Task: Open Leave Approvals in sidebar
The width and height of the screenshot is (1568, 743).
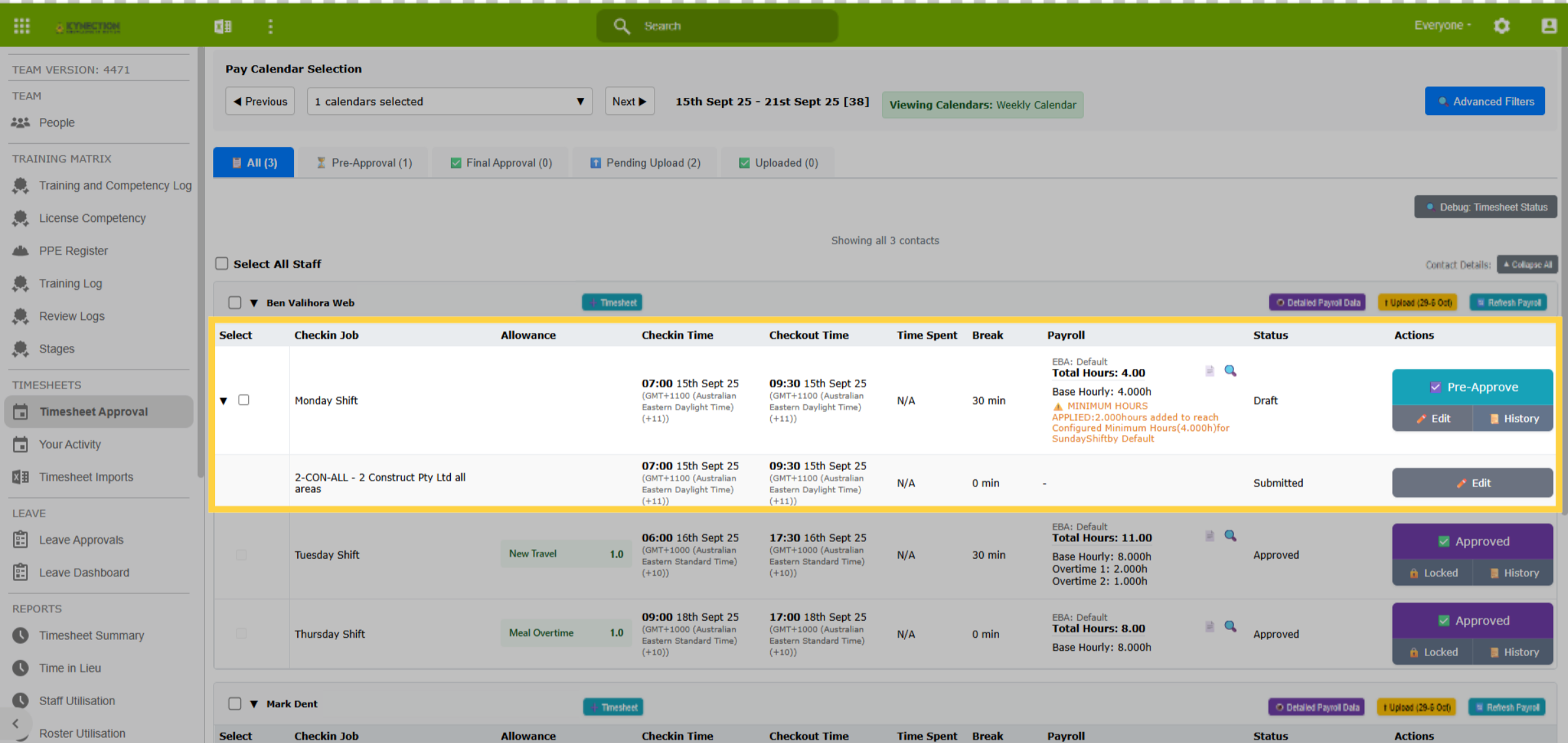Action: (80, 540)
